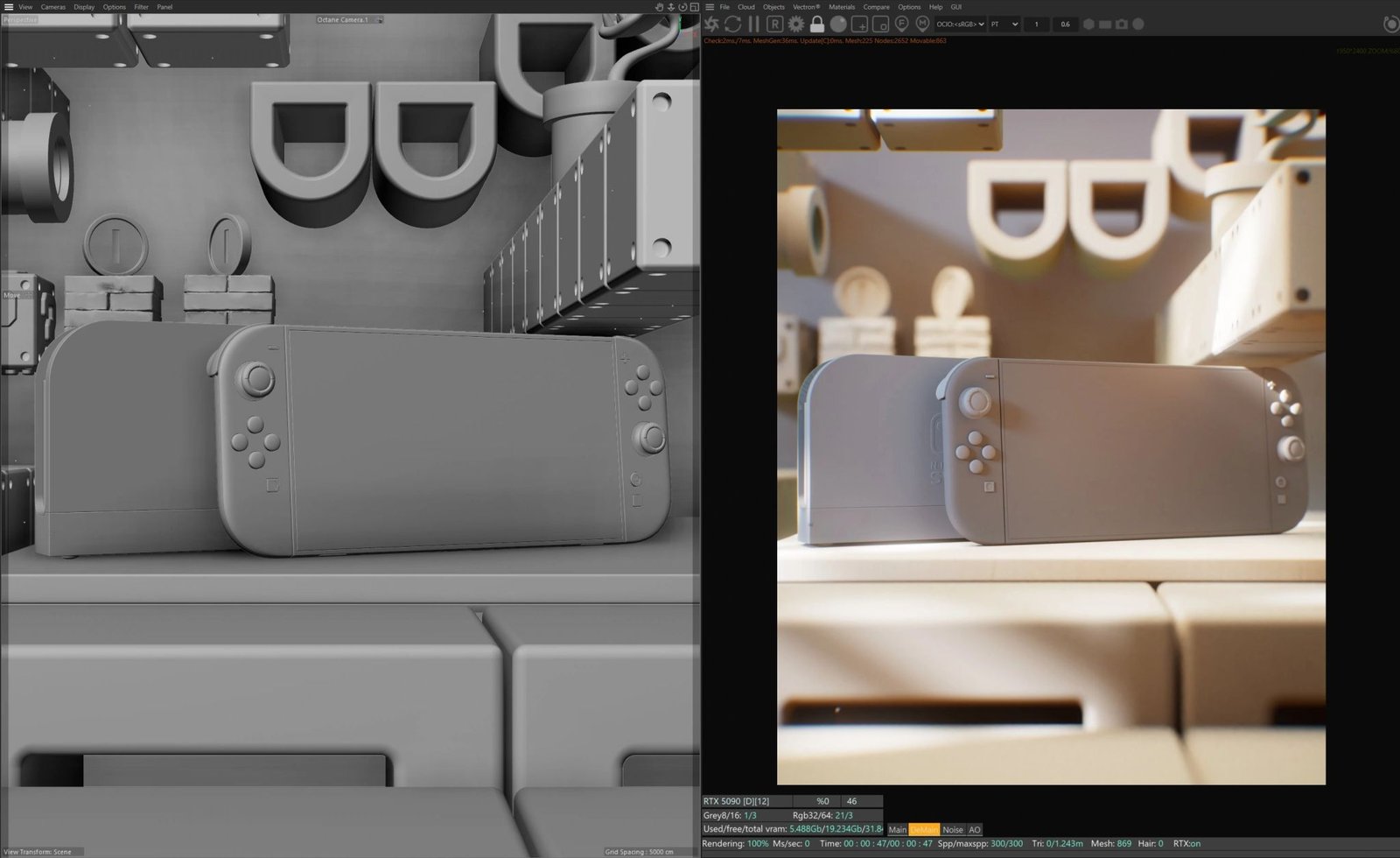This screenshot has height=858, width=1400.
Task: Open the PT kernel dropdown
Action: [x=1004, y=25]
